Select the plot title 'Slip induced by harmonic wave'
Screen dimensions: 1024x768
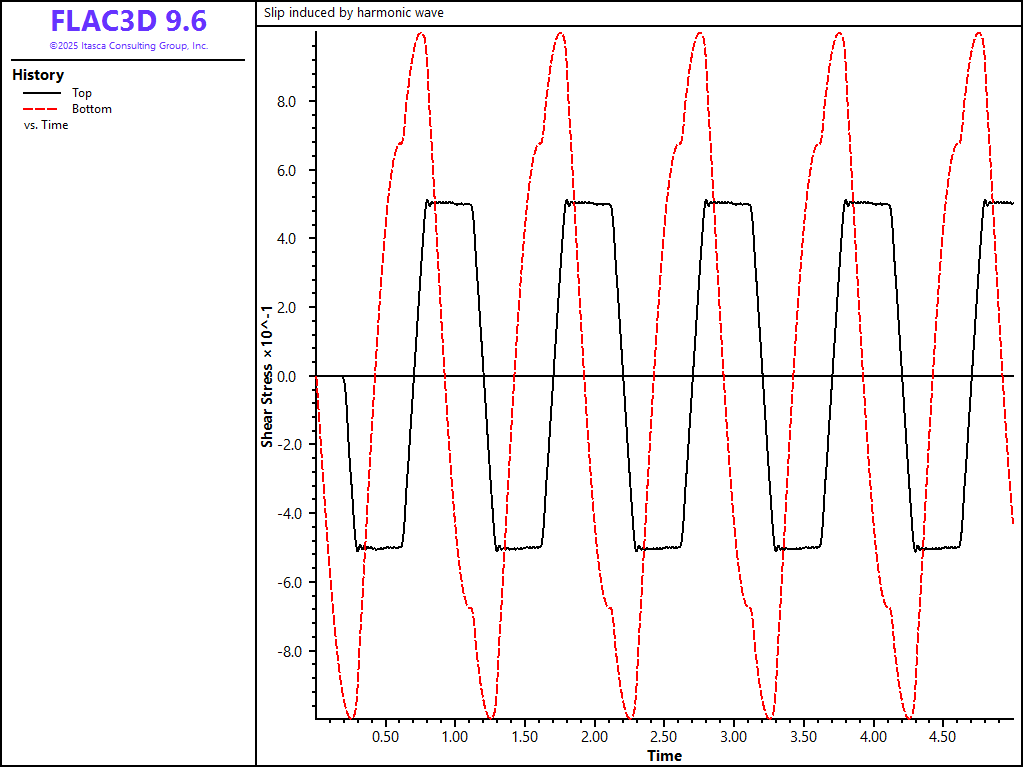tap(354, 13)
